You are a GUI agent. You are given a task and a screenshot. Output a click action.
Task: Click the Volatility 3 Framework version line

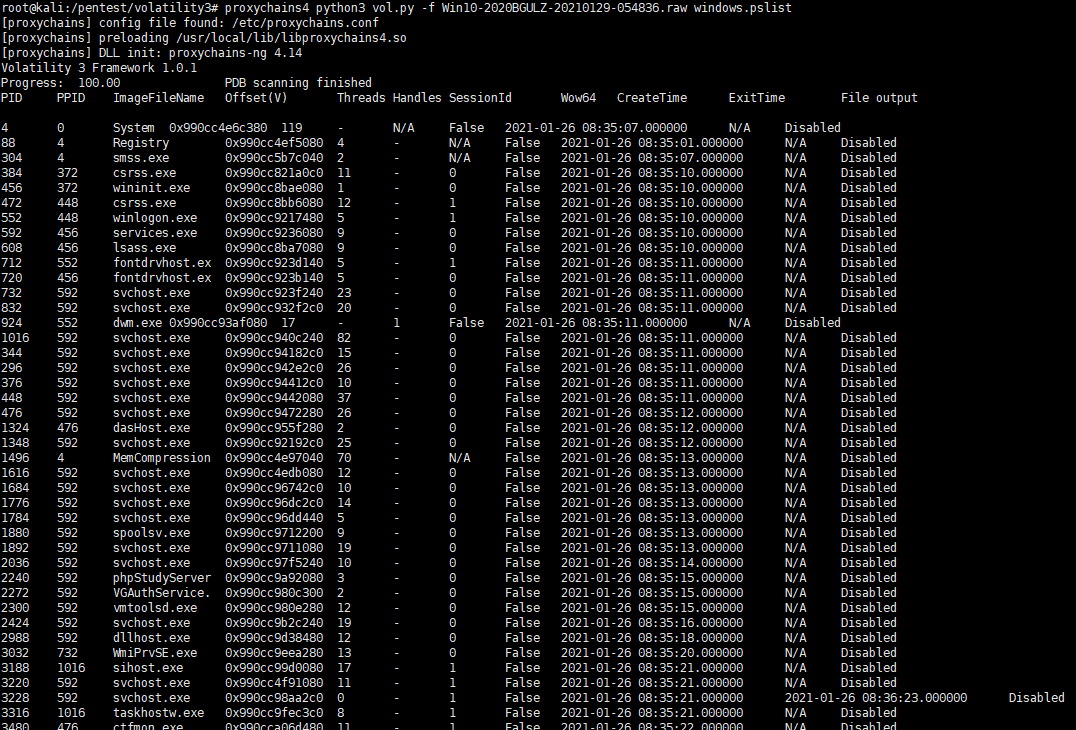(99, 68)
